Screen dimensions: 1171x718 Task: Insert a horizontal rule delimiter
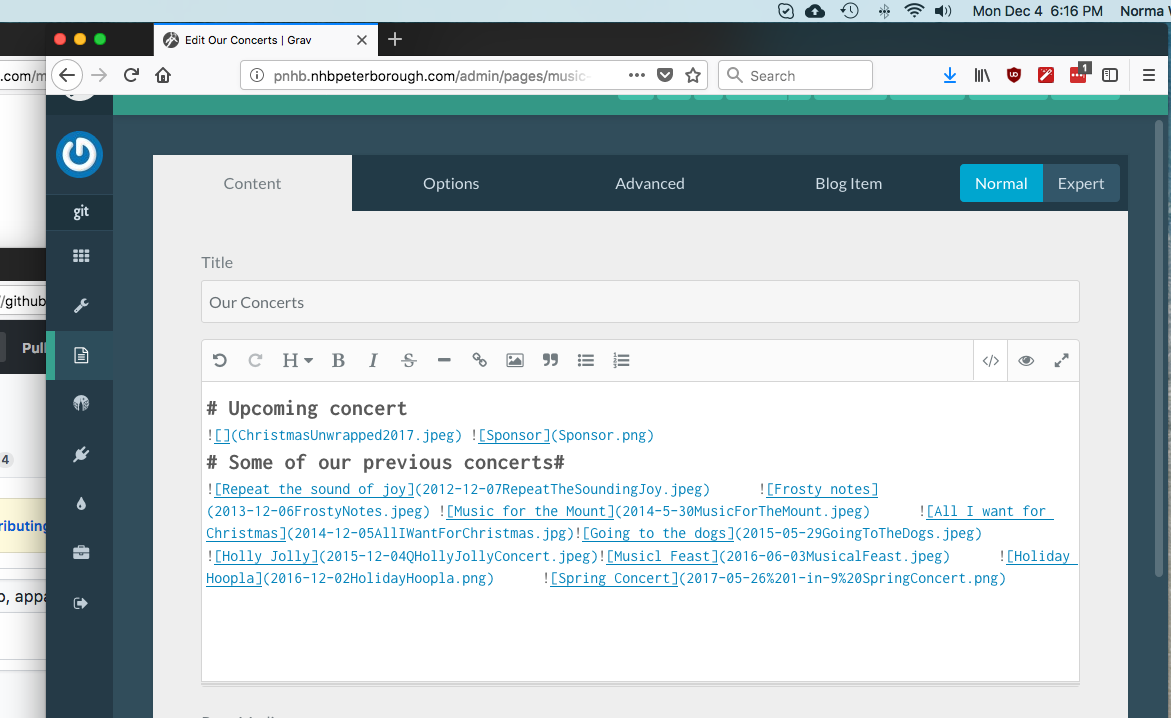click(444, 361)
